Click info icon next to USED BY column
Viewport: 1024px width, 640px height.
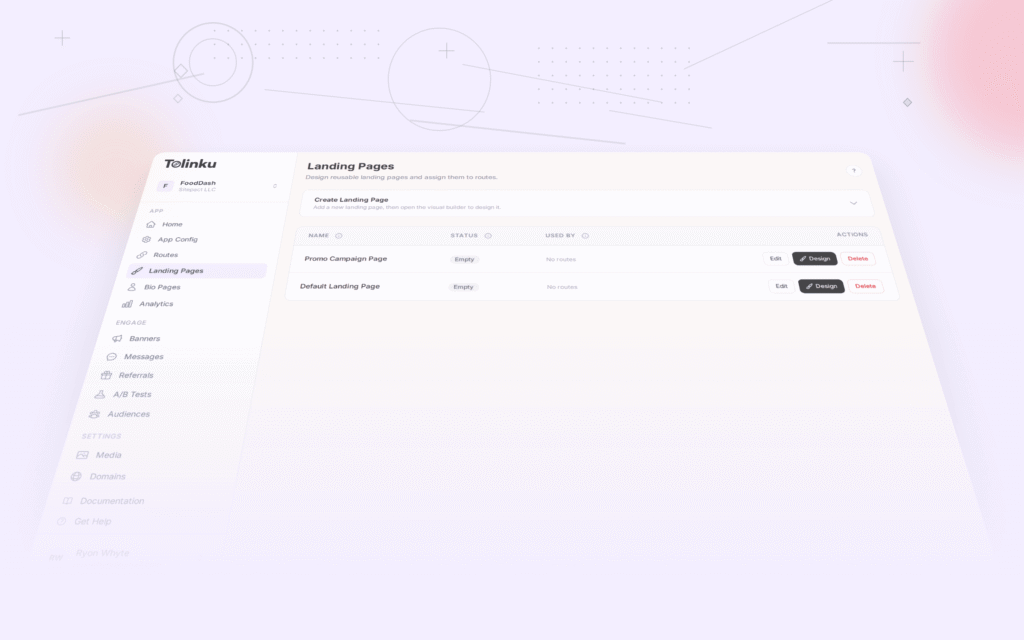tap(585, 236)
